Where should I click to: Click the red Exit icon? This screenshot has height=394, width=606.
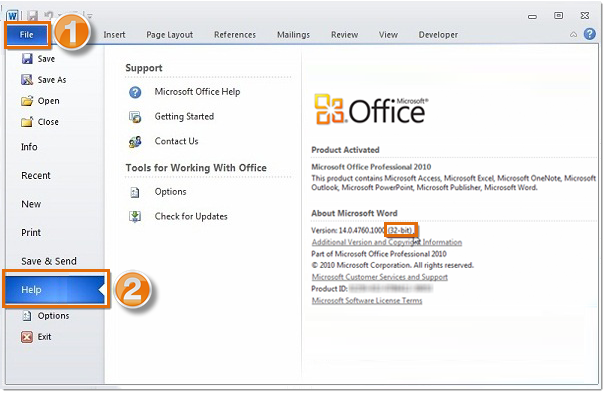(27, 337)
